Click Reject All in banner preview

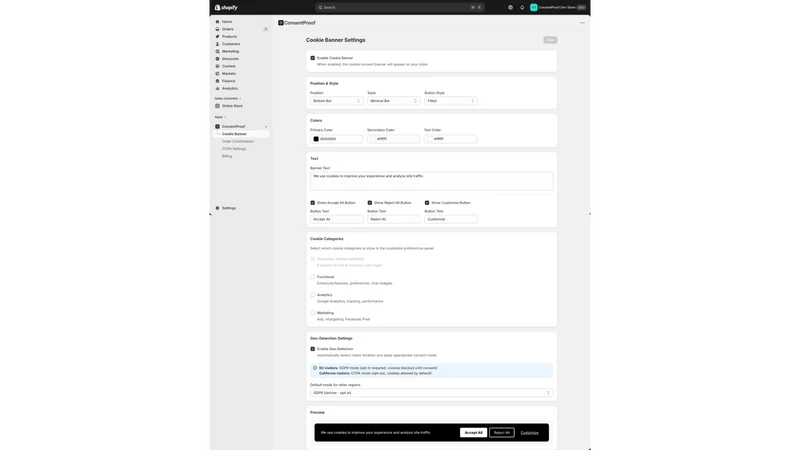502,432
